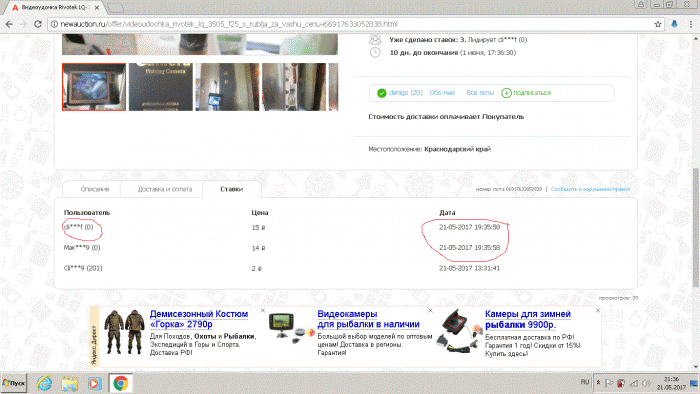Image resolution: width=700 pixels, height=394 pixels.
Task: Click the address bar URL field
Action: click(x=353, y=24)
